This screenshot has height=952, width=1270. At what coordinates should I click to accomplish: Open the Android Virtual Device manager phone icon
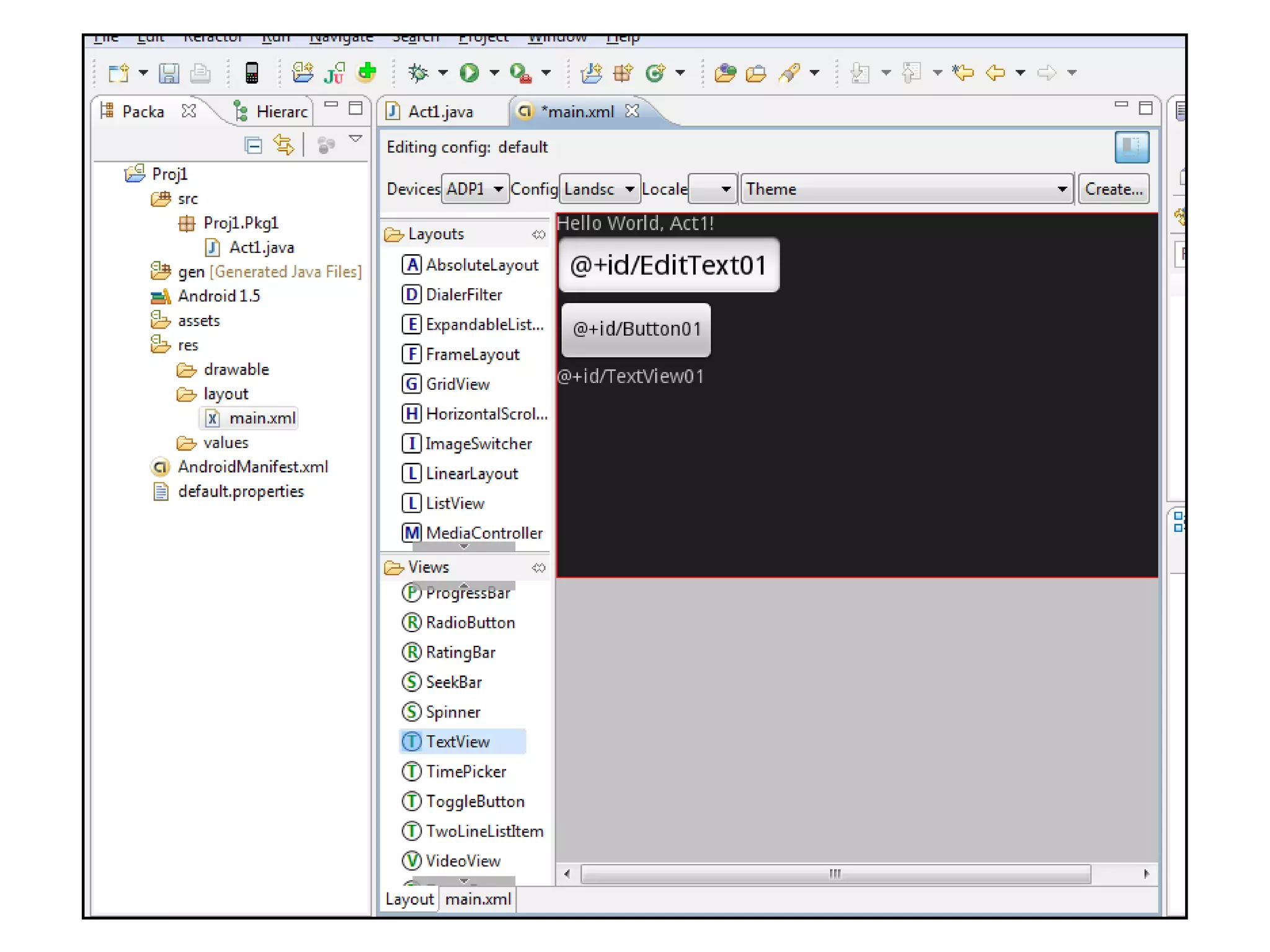(252, 73)
